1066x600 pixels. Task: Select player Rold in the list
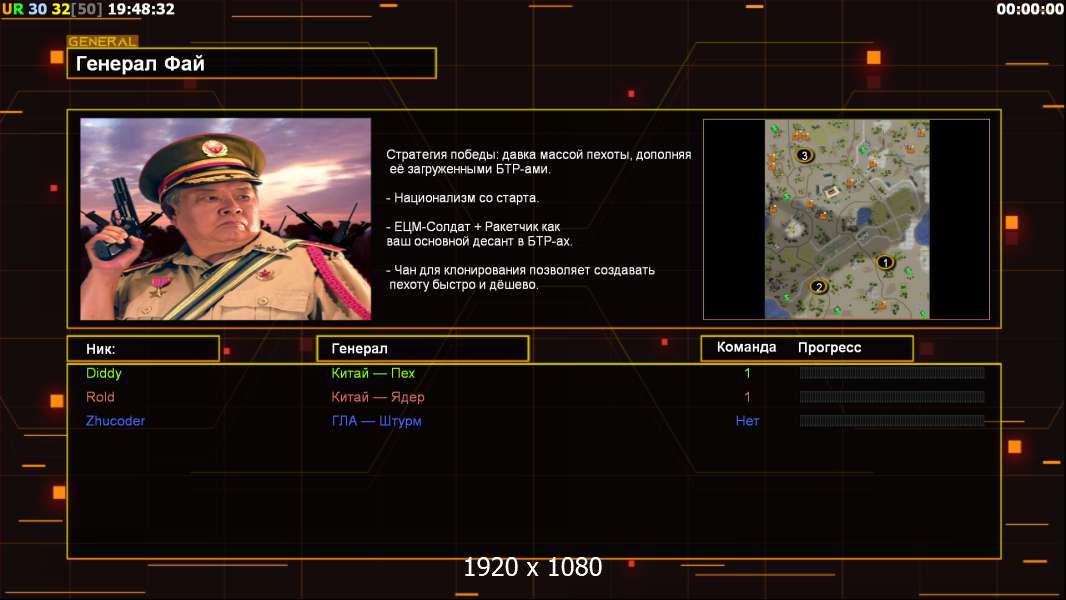coord(100,397)
